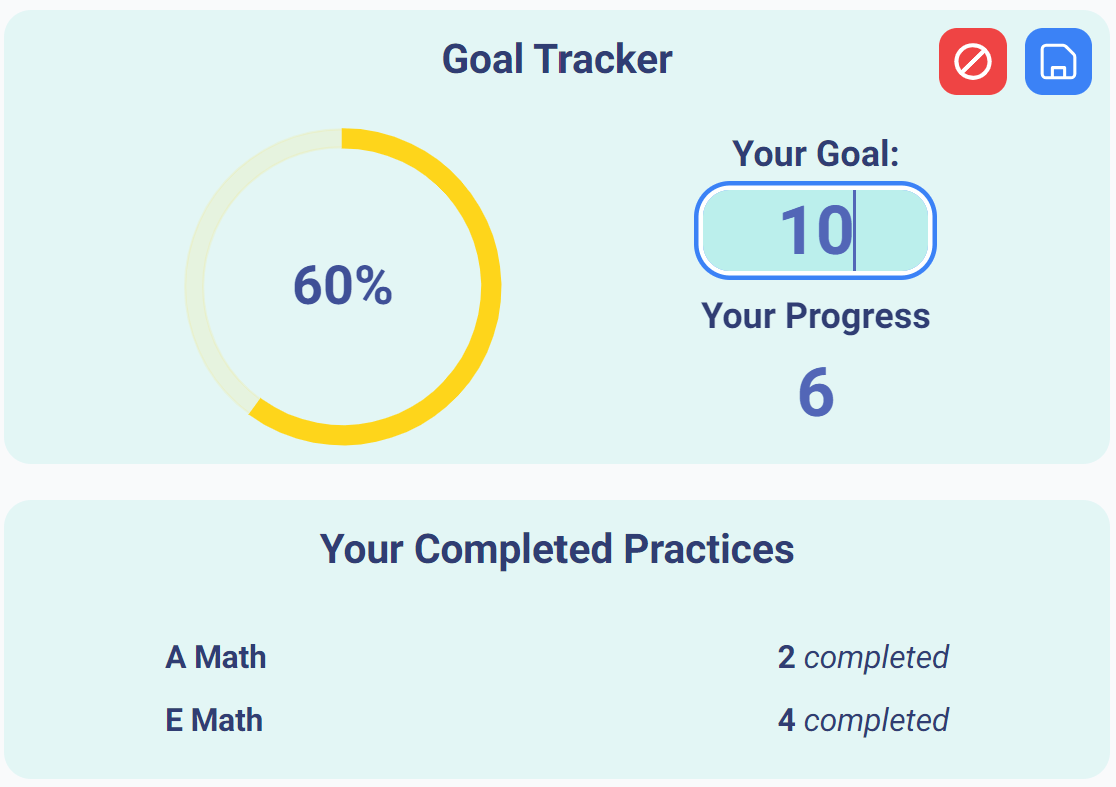Click the "Your Progress" label

click(816, 316)
